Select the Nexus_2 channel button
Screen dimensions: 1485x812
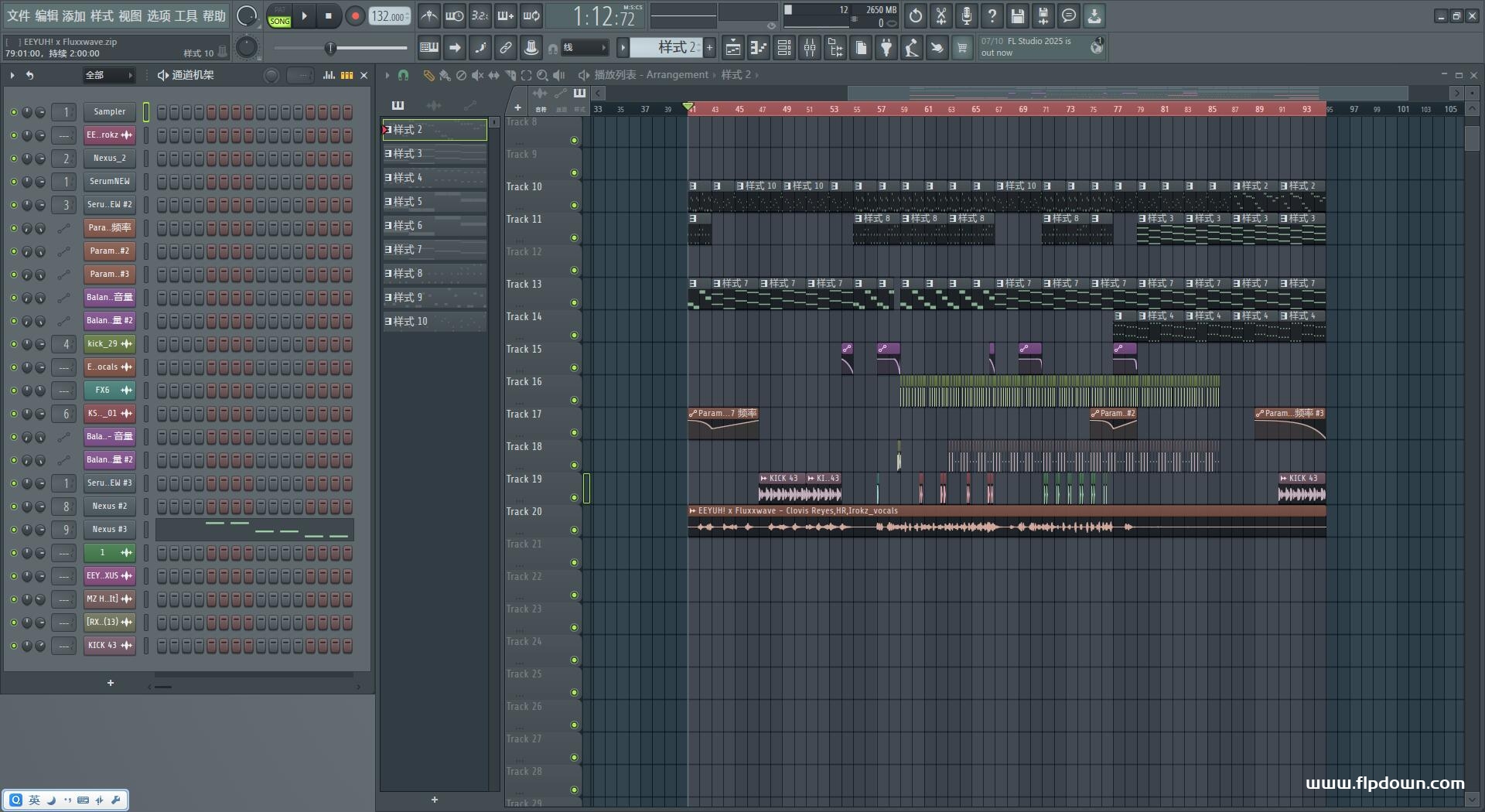[x=109, y=159]
